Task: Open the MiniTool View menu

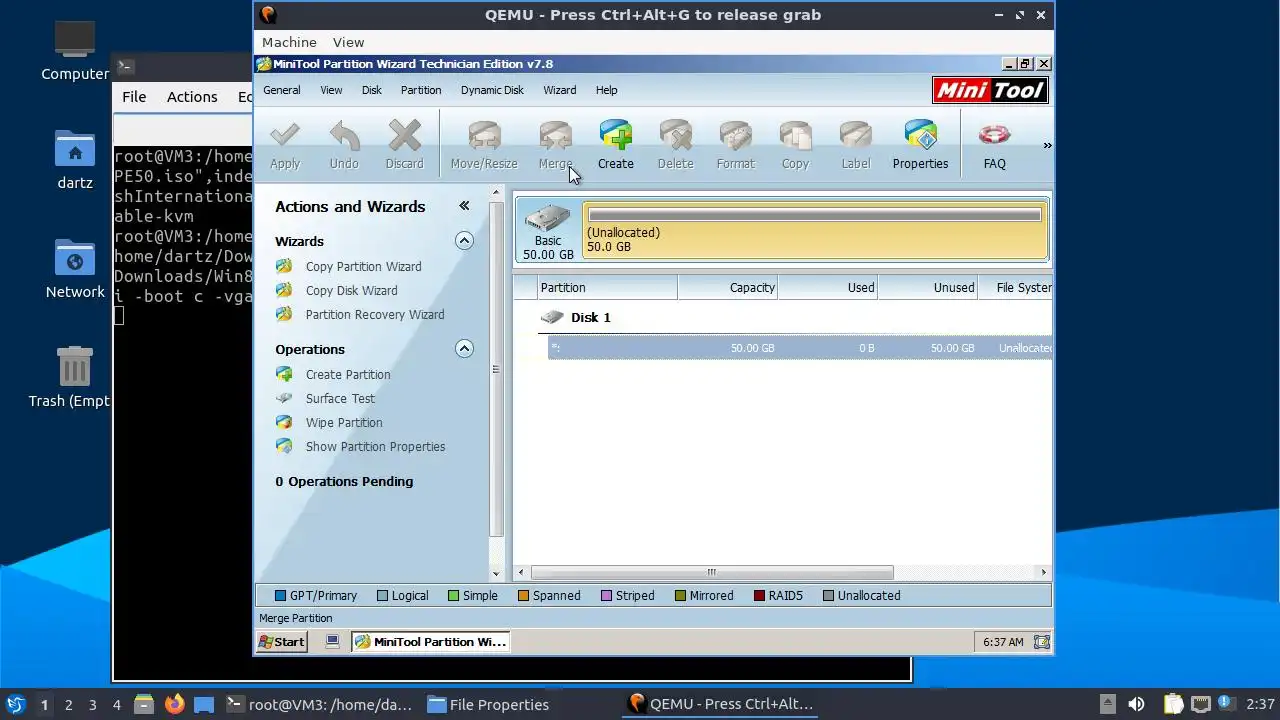Action: [x=331, y=90]
